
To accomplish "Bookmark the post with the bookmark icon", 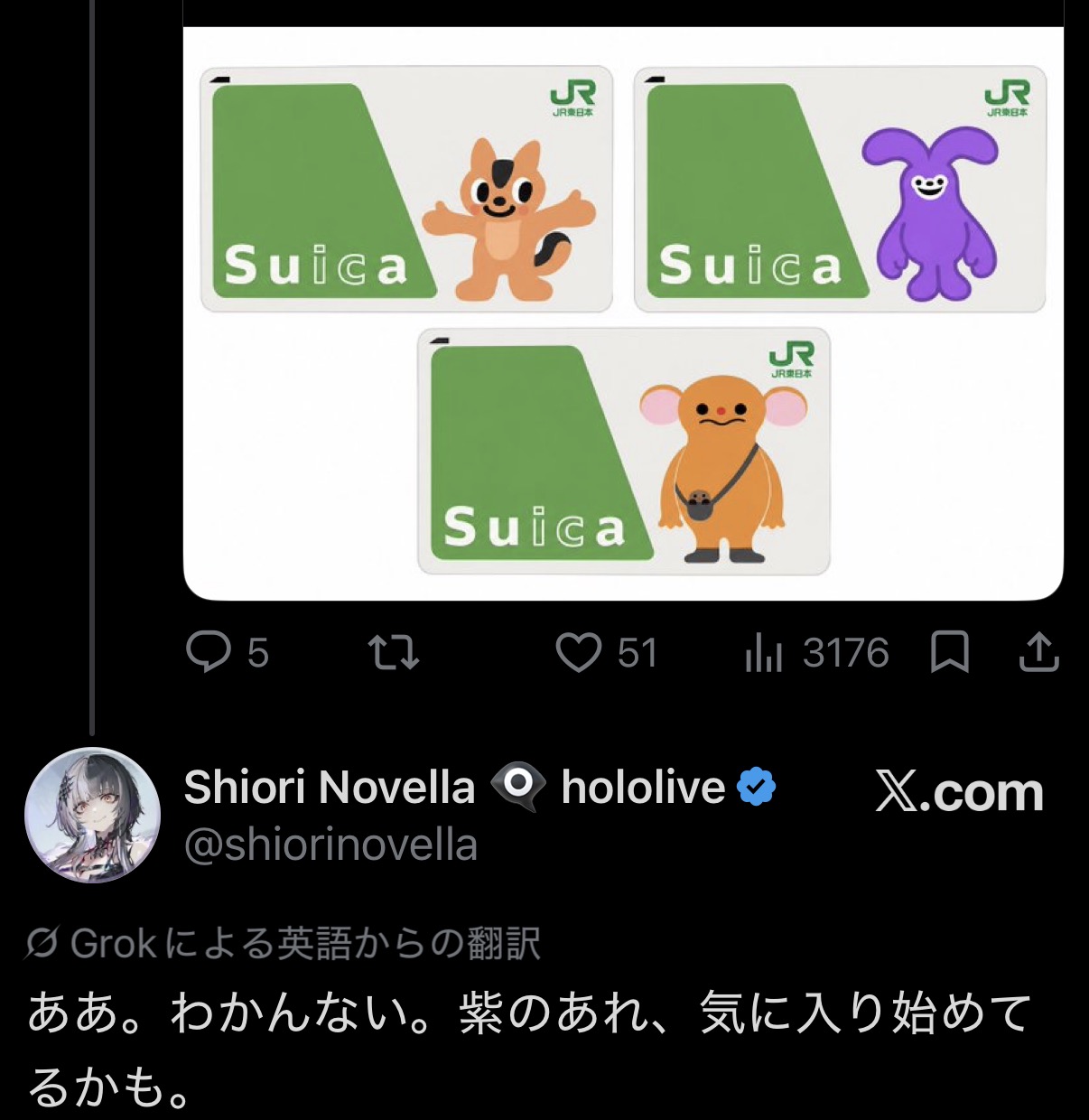I will tap(949, 652).
